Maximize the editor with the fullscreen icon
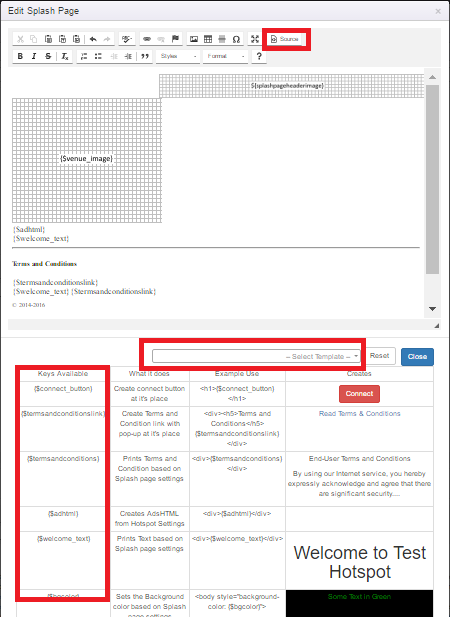Screen dimensions: 450x617 pos(255,39)
